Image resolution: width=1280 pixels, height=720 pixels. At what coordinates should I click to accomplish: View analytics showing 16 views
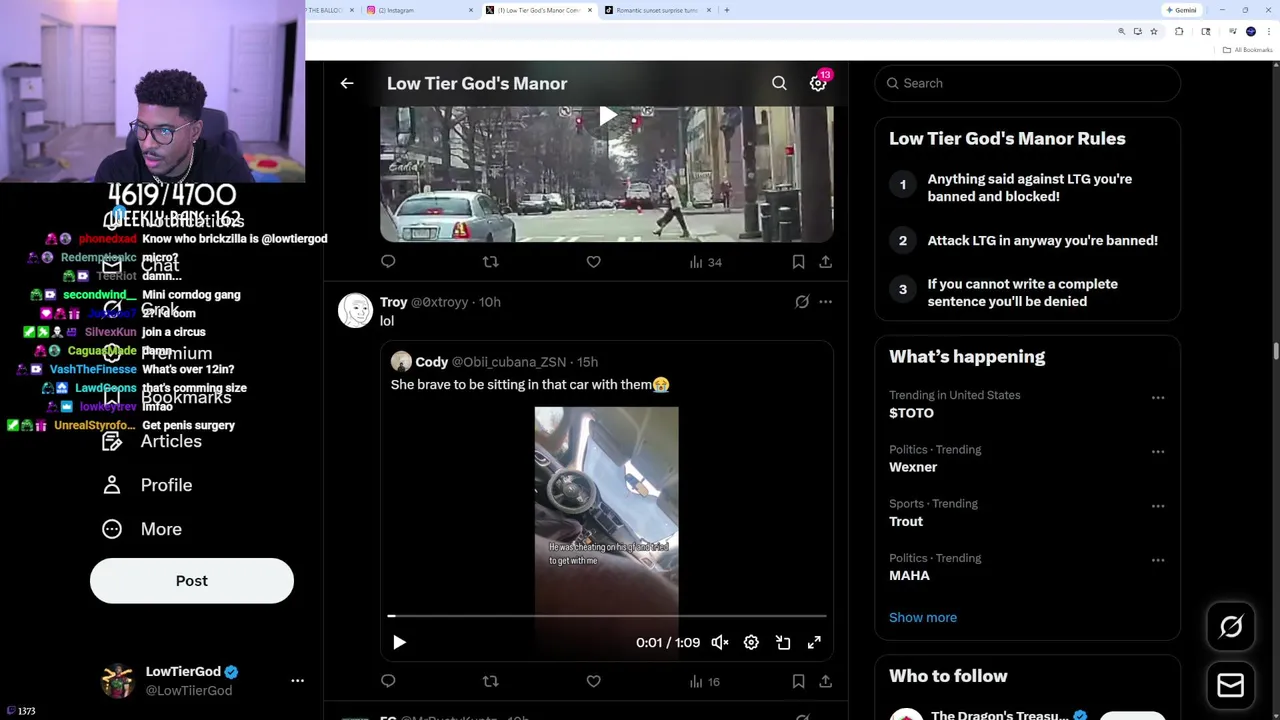click(x=705, y=682)
